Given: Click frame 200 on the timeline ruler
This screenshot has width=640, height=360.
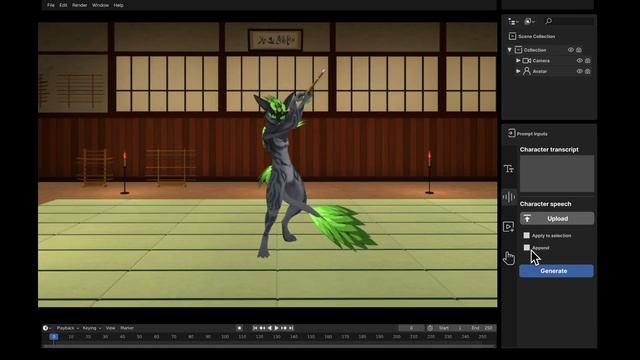Looking at the screenshot, I should [x=396, y=337].
